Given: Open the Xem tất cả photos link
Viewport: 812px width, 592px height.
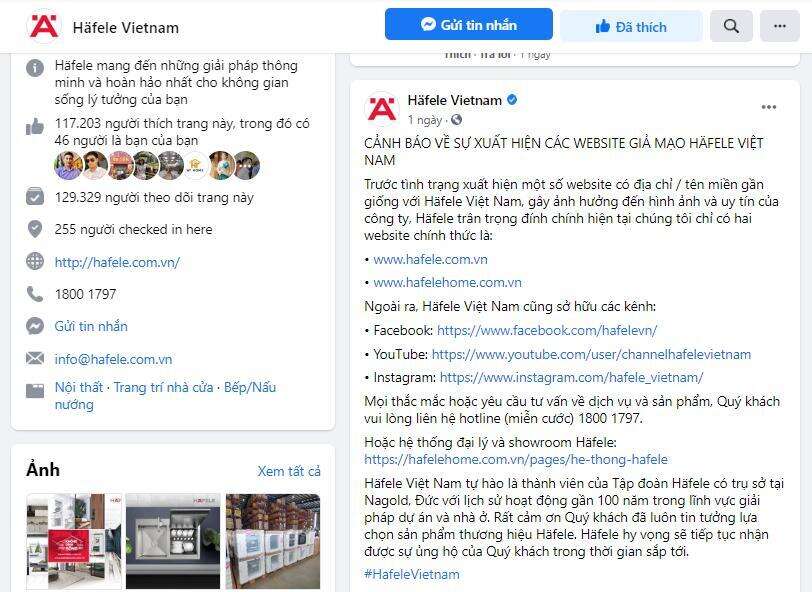Looking at the screenshot, I should click(x=289, y=471).
